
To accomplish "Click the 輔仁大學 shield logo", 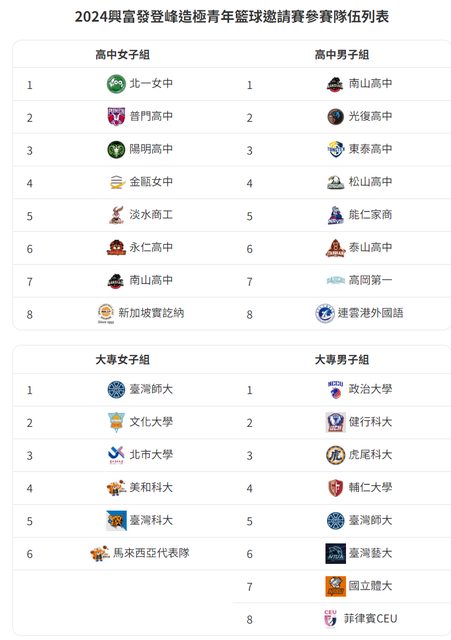I will click(335, 488).
